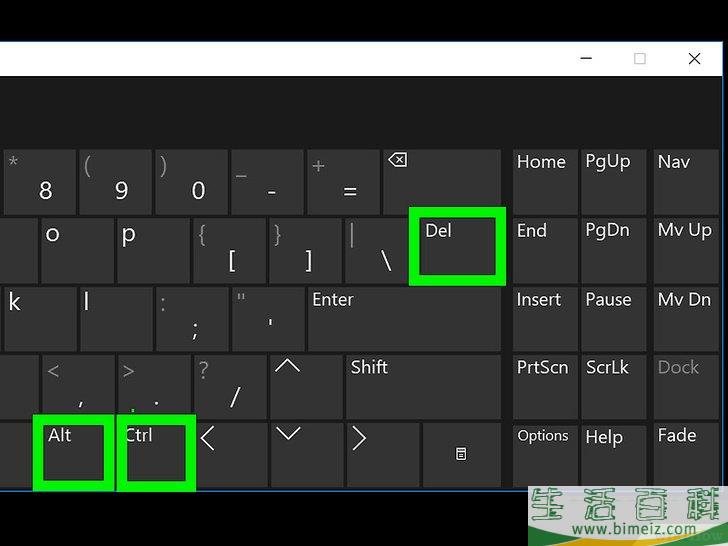Screen dimensions: 728x546
Task: Click the PrtScn key
Action: click(545, 387)
